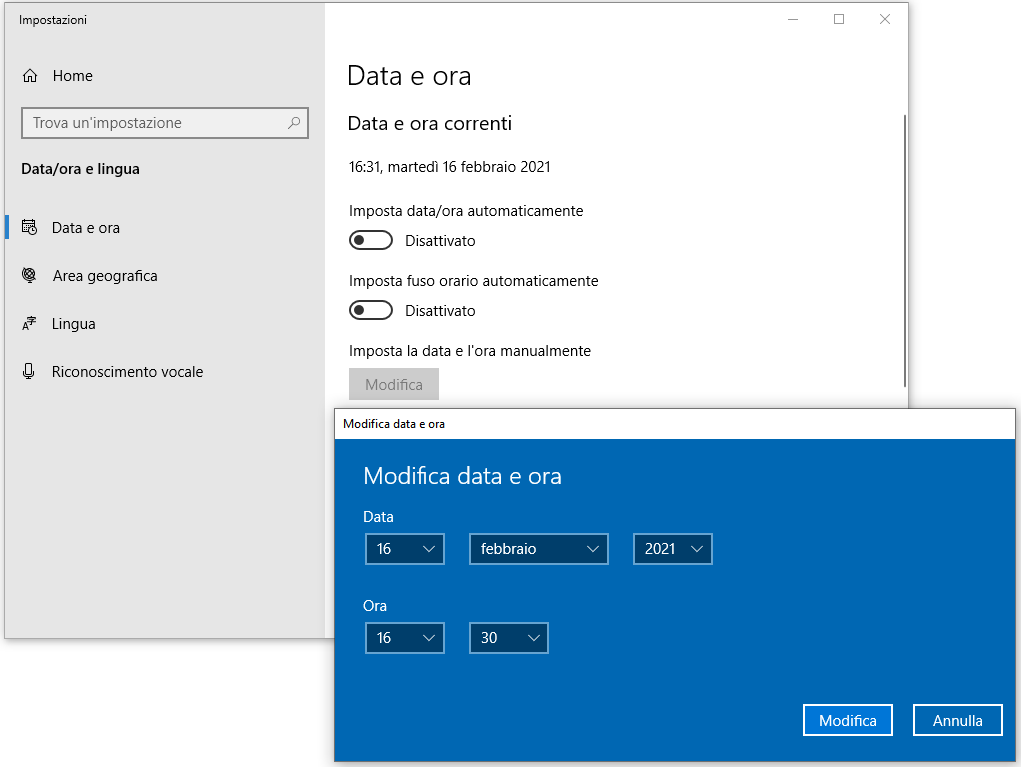Image resolution: width=1021 pixels, height=767 pixels.
Task: Select Area geografica in sidebar
Action: click(x=105, y=276)
